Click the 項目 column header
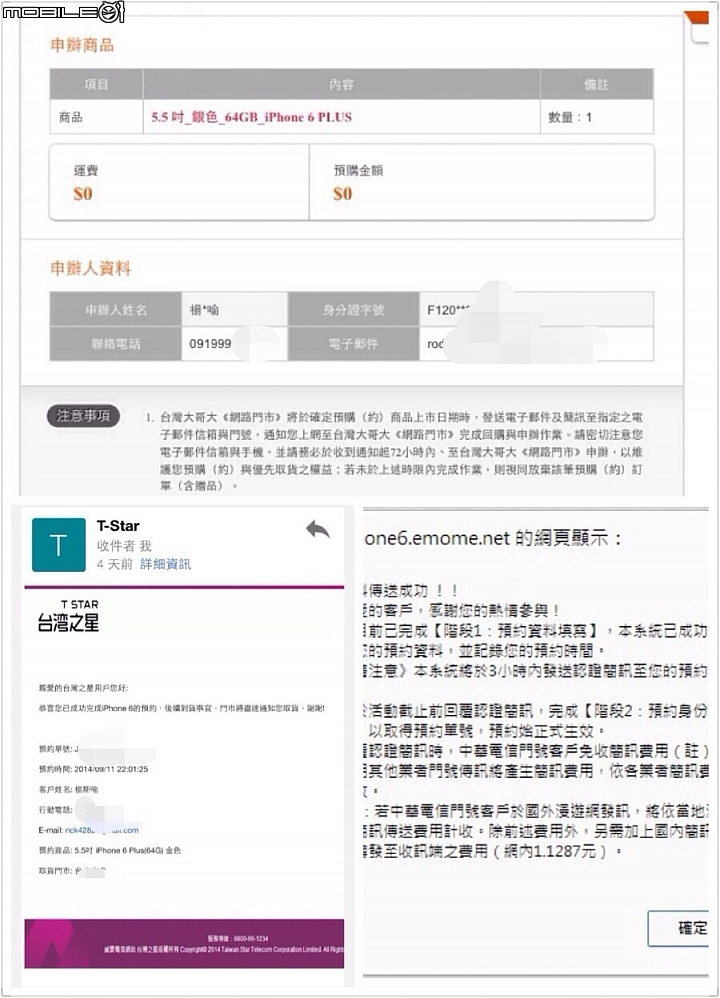 point(97,84)
